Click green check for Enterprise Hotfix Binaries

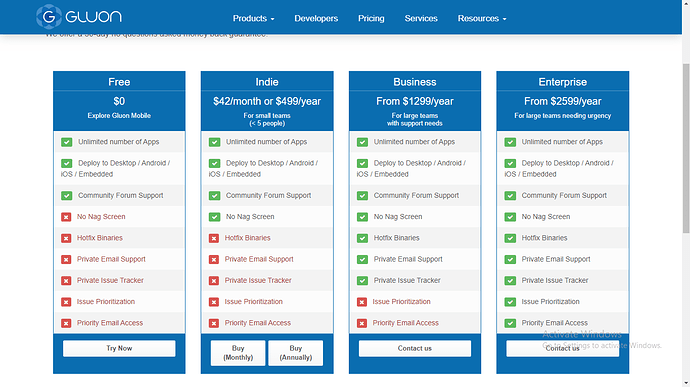[510, 238]
